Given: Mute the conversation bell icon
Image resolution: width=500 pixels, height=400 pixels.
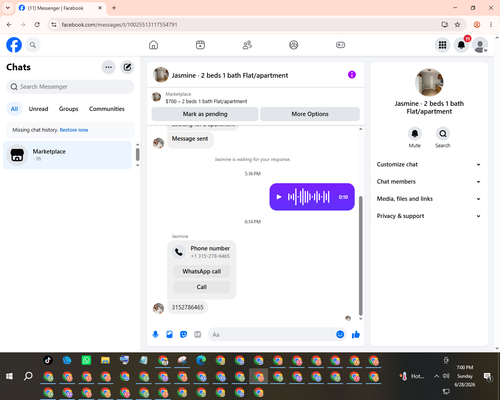Looking at the screenshot, I should click(415, 134).
